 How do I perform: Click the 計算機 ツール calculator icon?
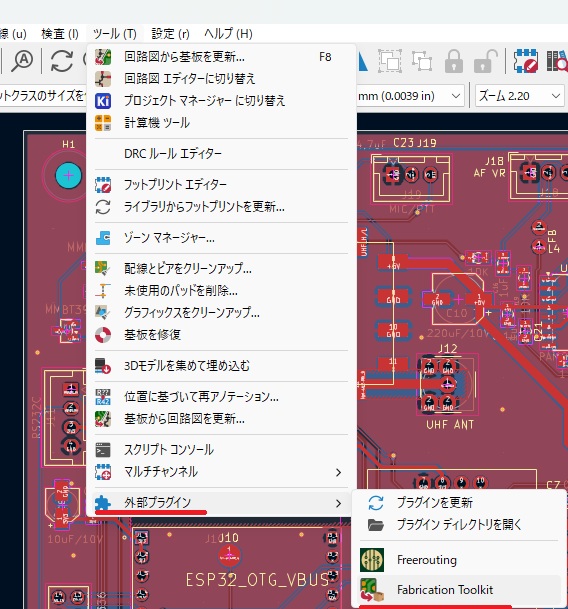point(103,123)
